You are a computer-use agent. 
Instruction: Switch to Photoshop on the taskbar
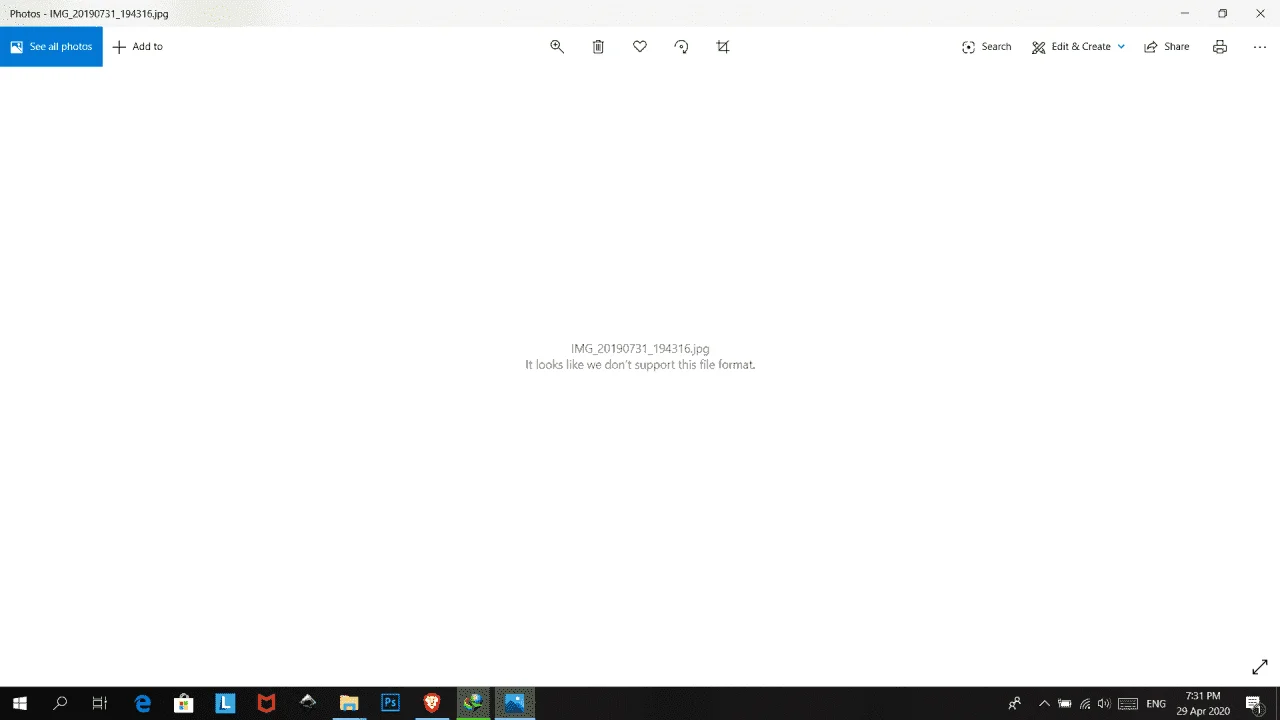coord(390,703)
